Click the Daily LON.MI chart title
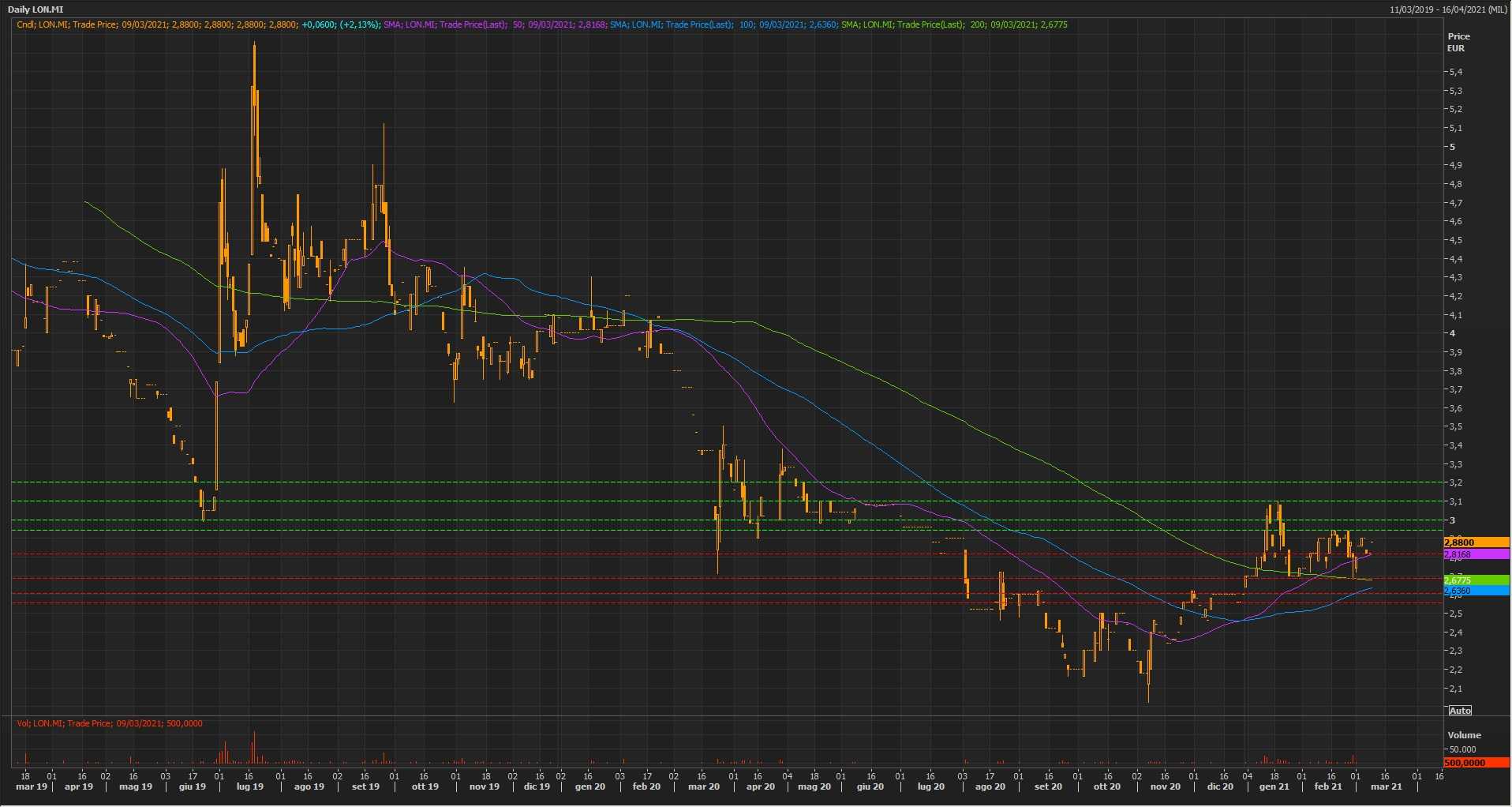This screenshot has height=807, width=1512. pyautogui.click(x=36, y=9)
